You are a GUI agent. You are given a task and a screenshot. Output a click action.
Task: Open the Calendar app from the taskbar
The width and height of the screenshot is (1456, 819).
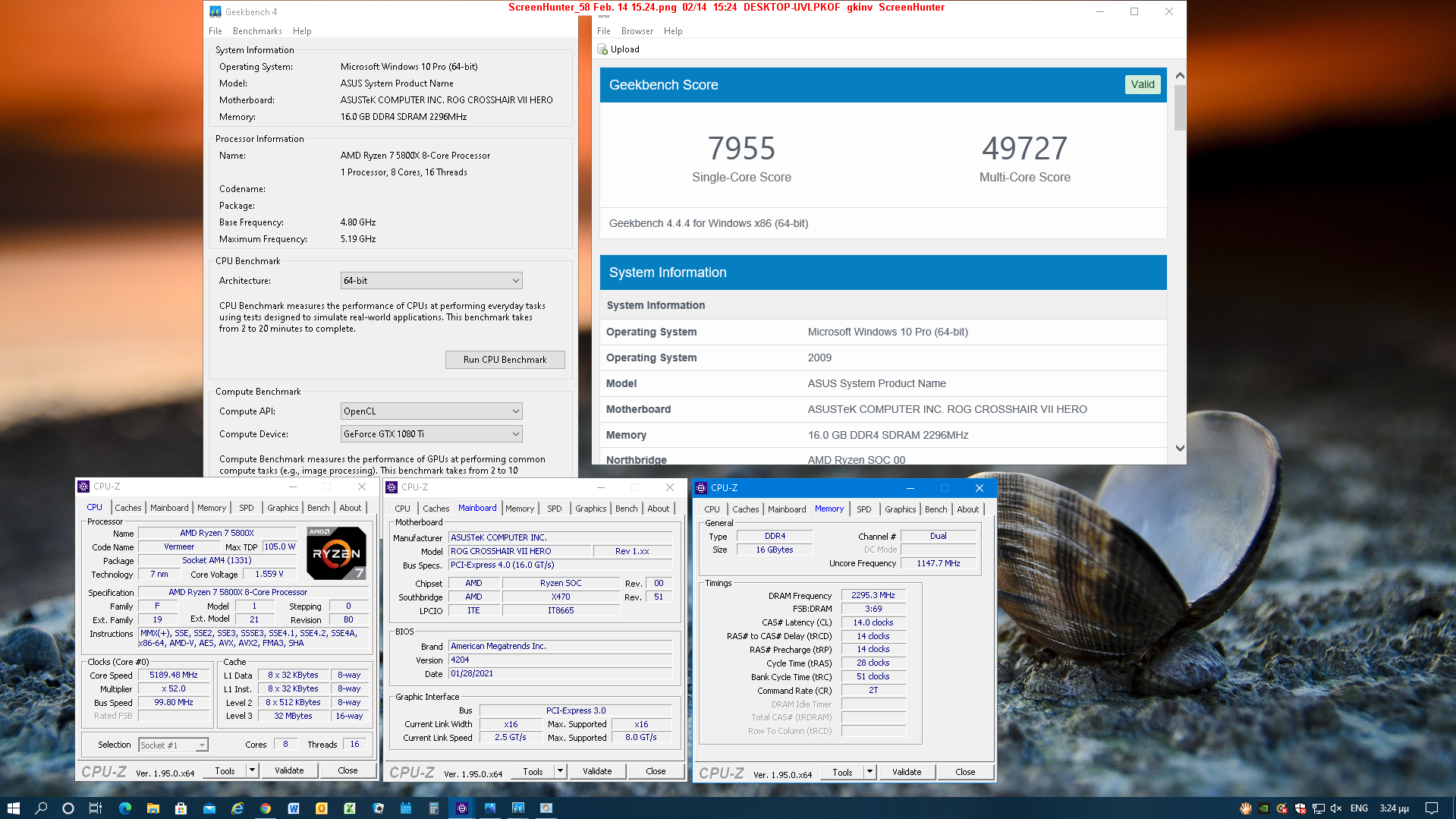click(406, 808)
